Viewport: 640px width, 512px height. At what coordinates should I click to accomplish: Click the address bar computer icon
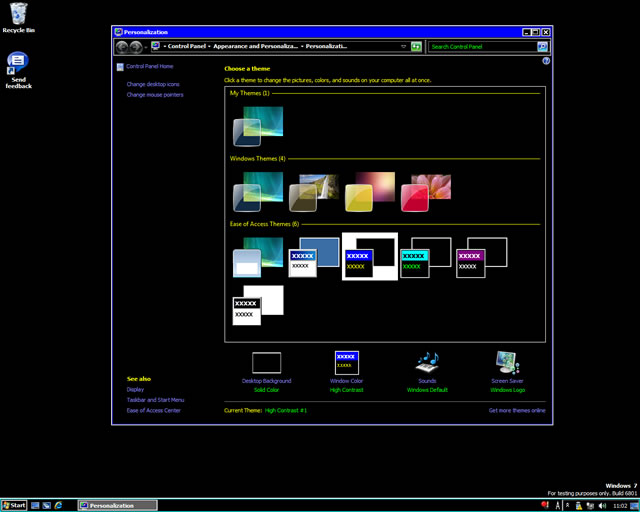[x=156, y=46]
